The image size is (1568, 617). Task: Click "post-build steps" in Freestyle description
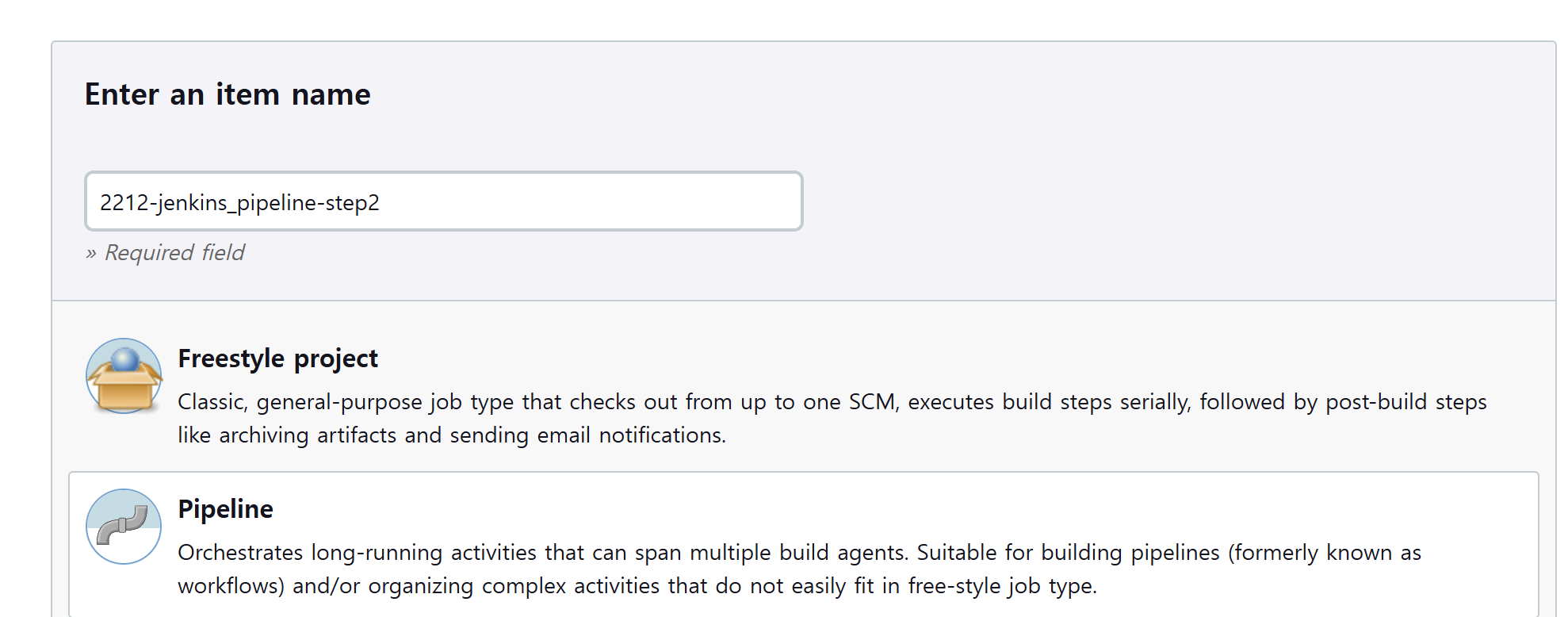tap(1405, 402)
